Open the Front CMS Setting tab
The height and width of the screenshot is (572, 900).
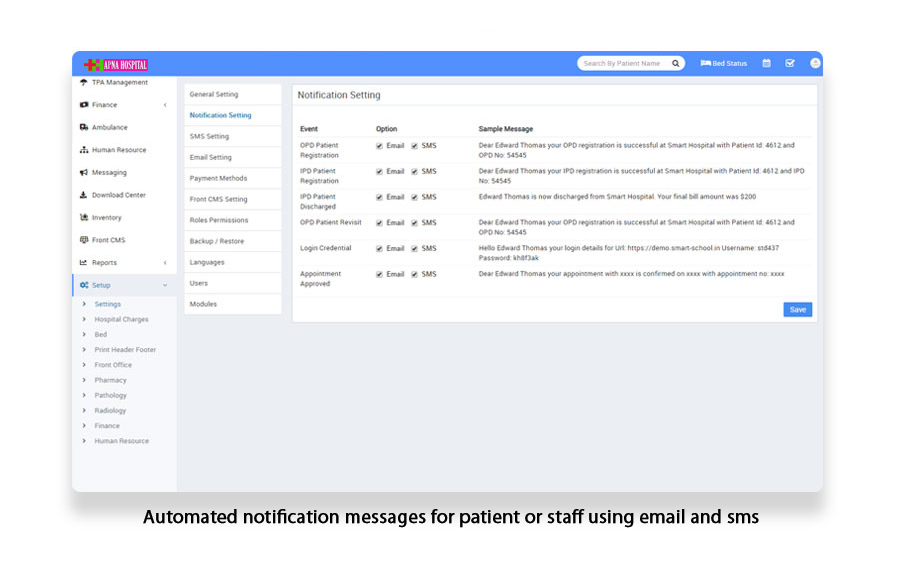coord(233,199)
